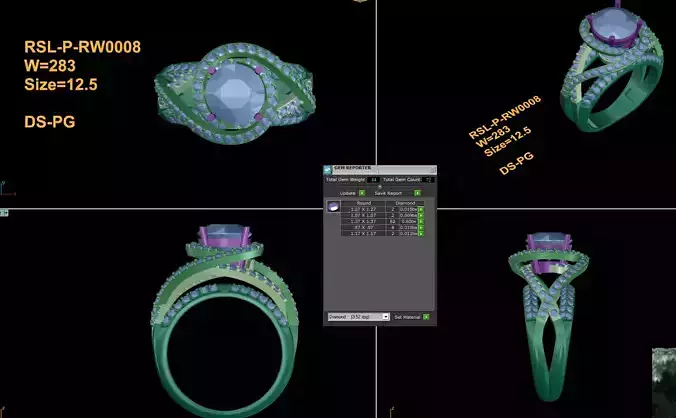Select the center stone in top view ring
The width and height of the screenshot is (676, 418).
(235, 95)
